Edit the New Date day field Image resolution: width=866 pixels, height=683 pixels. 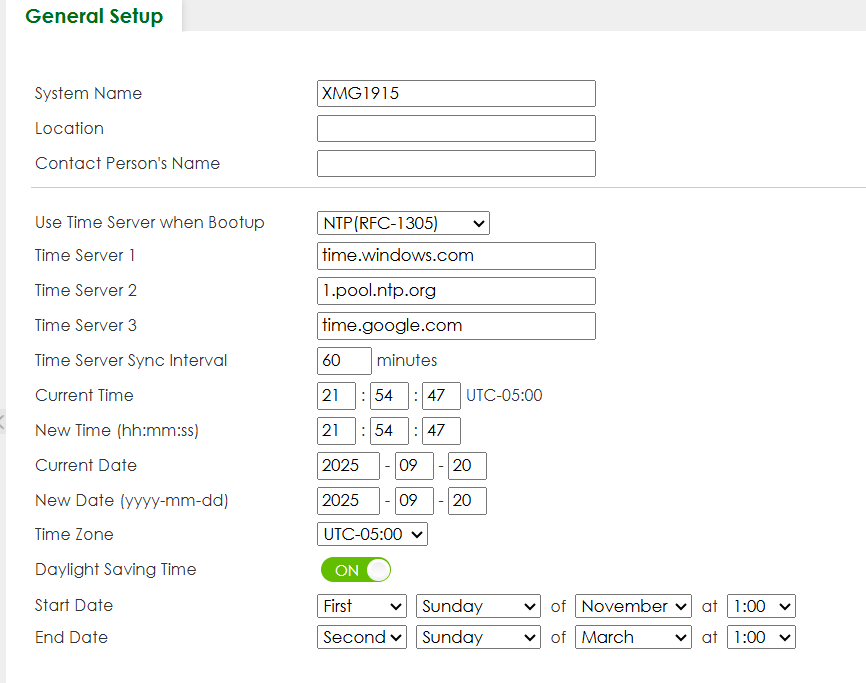coord(467,501)
